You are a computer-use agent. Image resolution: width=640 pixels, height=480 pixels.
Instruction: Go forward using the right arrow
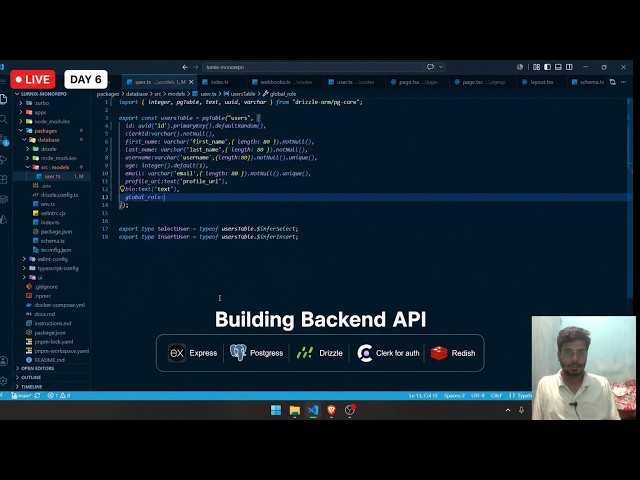196,67
